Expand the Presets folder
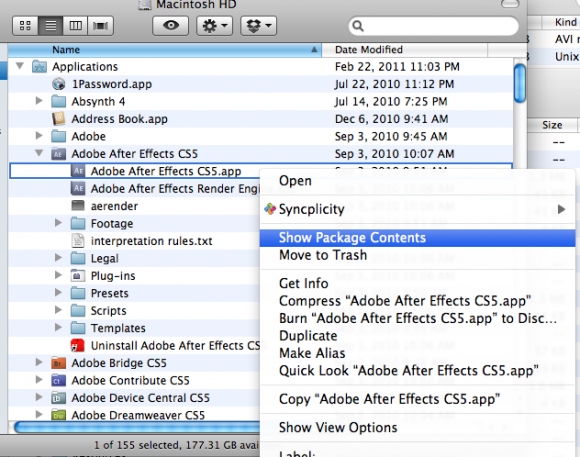 58,292
